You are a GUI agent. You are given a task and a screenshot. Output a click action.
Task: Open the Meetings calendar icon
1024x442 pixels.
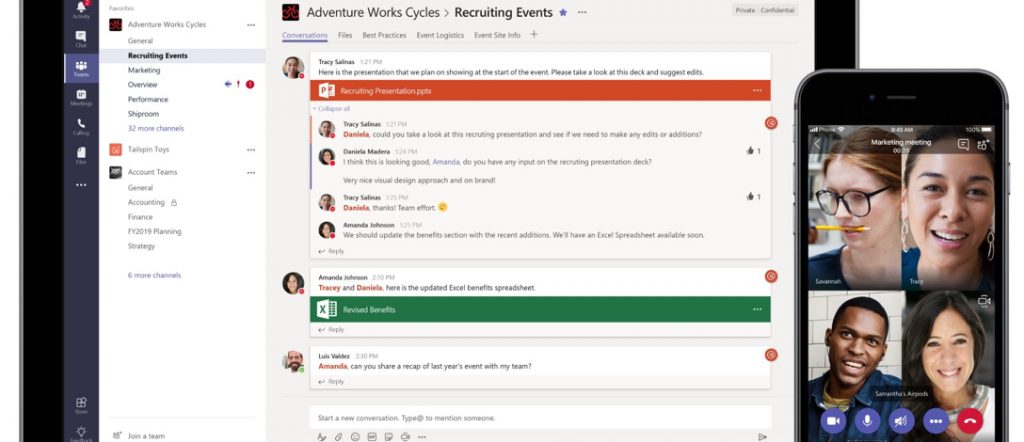81,97
